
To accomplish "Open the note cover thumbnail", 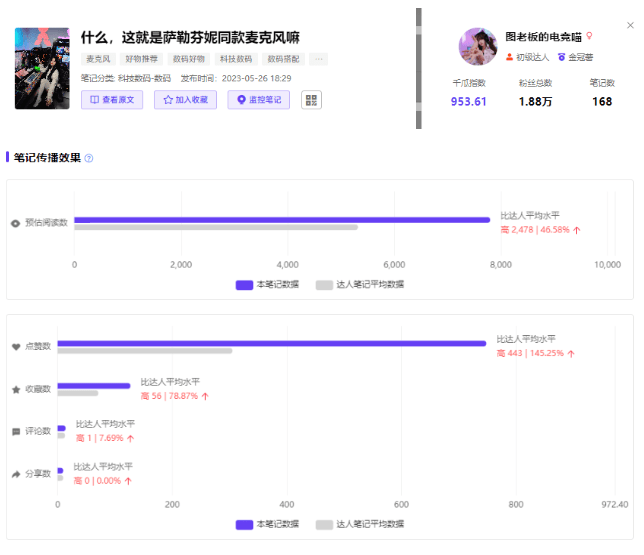I will tap(42, 68).
